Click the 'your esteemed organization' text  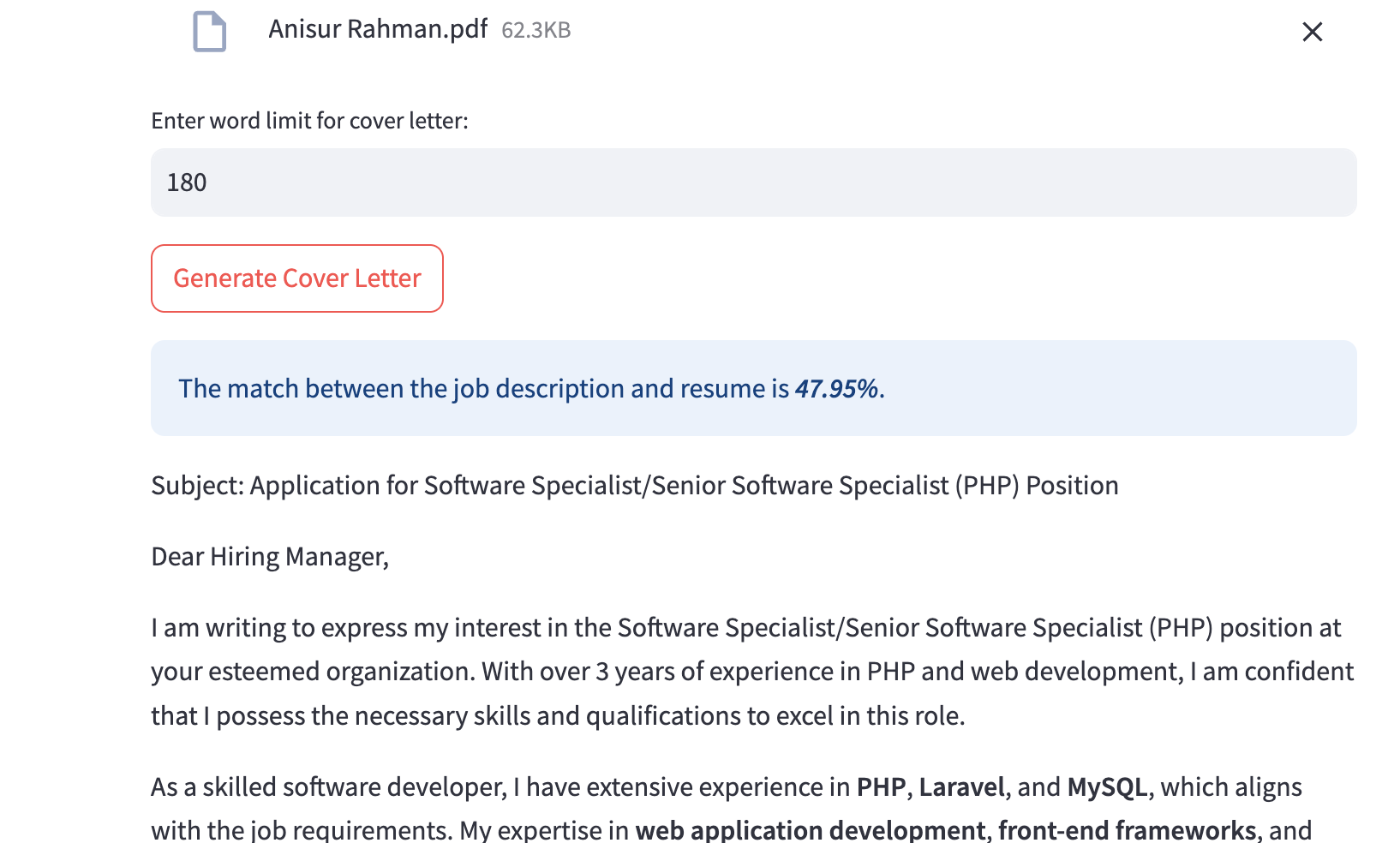point(312,672)
